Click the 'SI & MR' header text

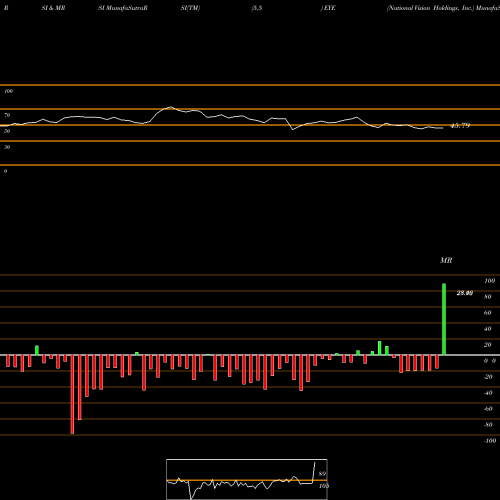[53, 8]
